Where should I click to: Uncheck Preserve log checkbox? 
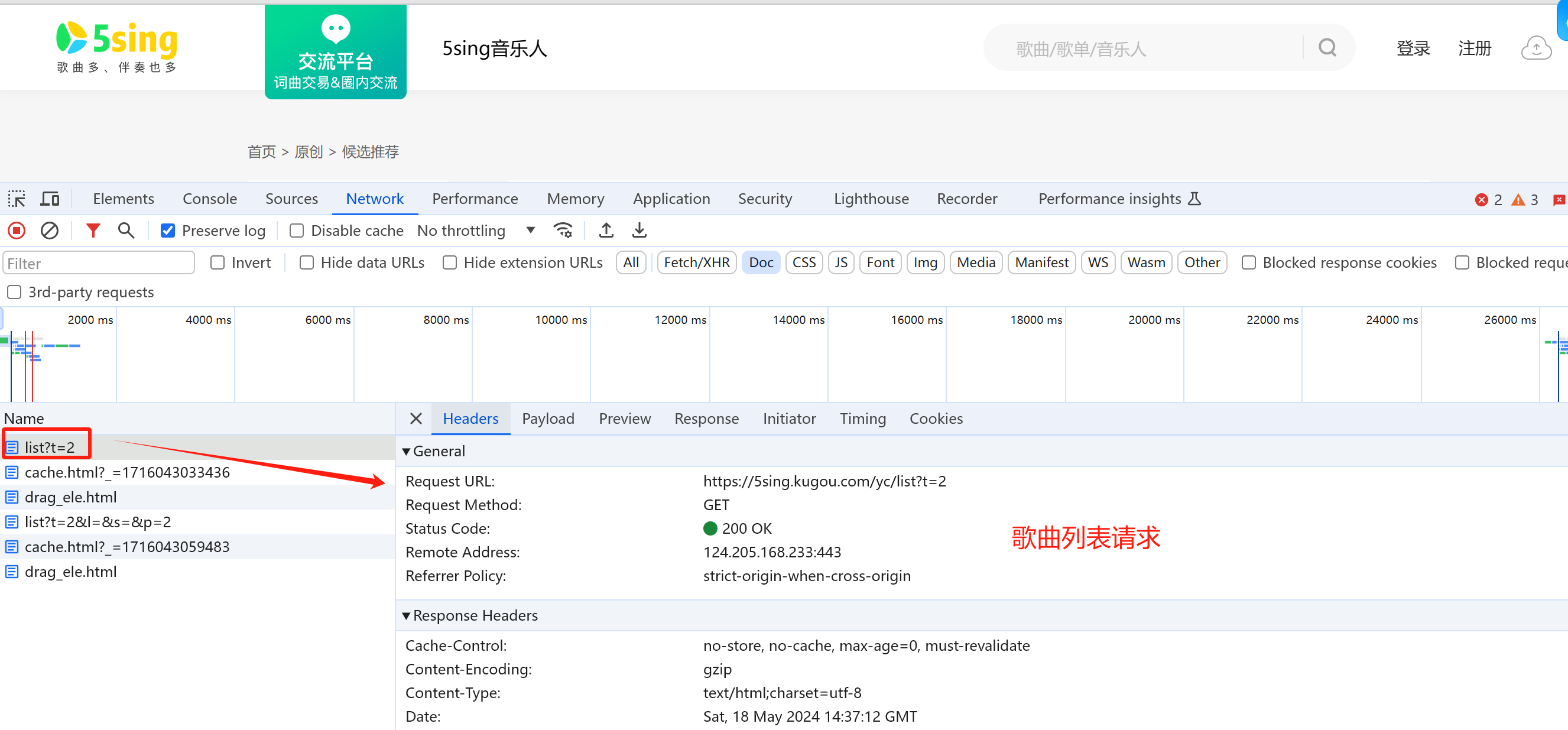168,231
